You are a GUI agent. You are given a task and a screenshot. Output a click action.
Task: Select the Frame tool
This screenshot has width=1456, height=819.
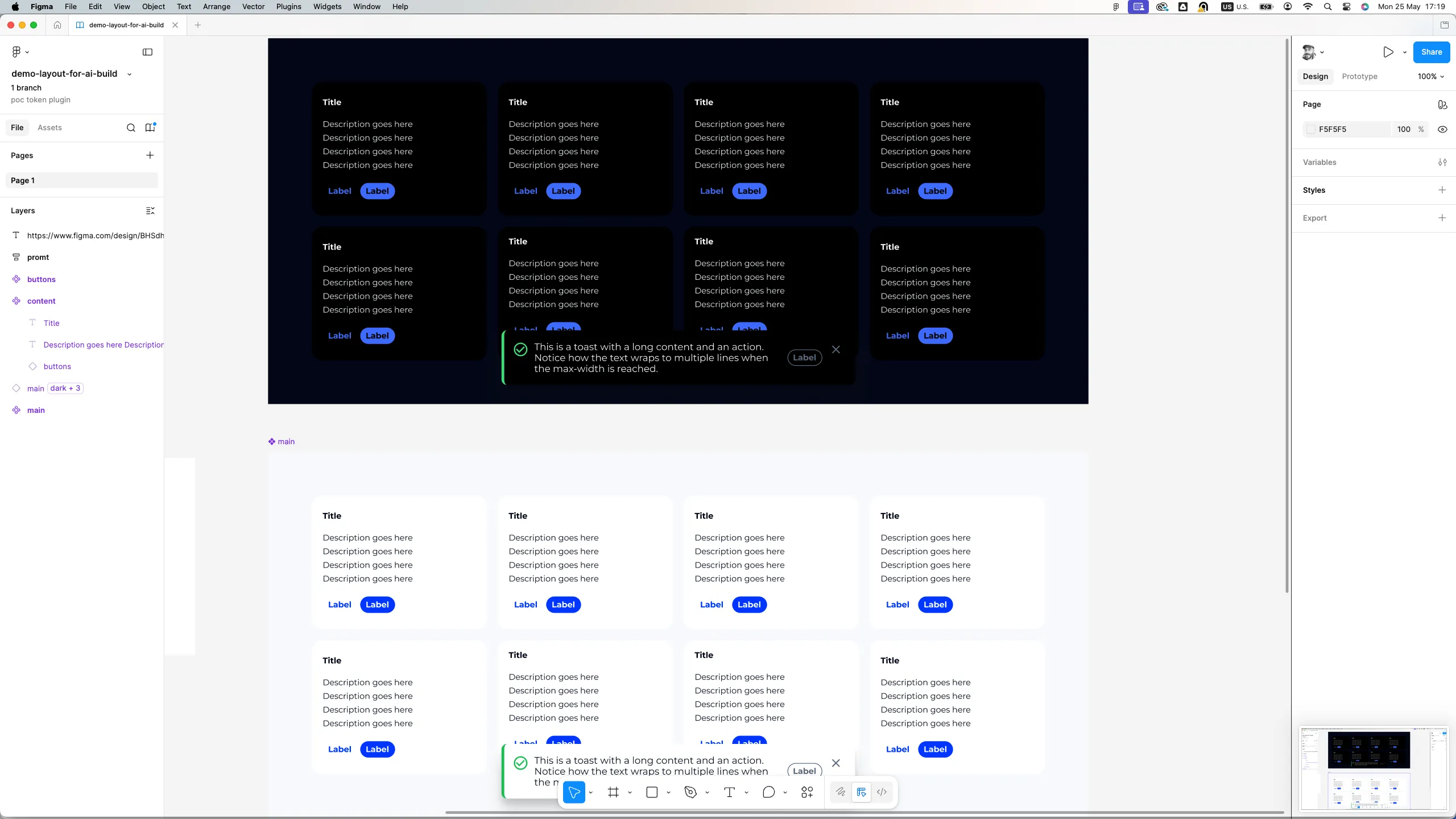(x=613, y=792)
